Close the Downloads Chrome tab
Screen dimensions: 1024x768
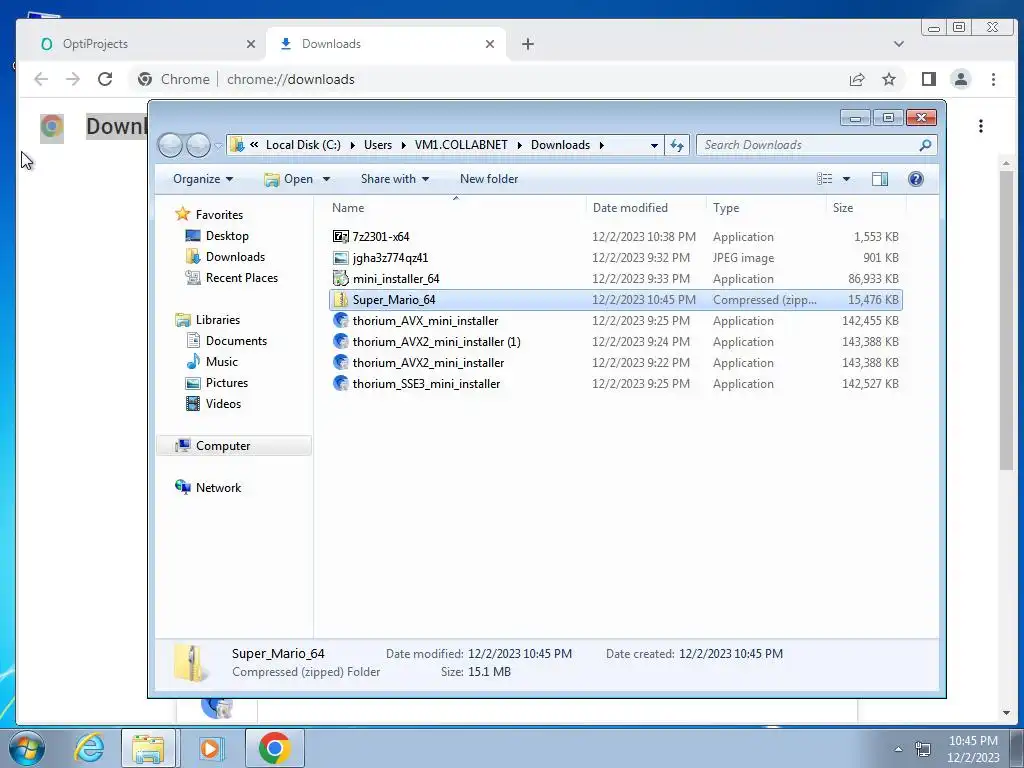coord(490,44)
